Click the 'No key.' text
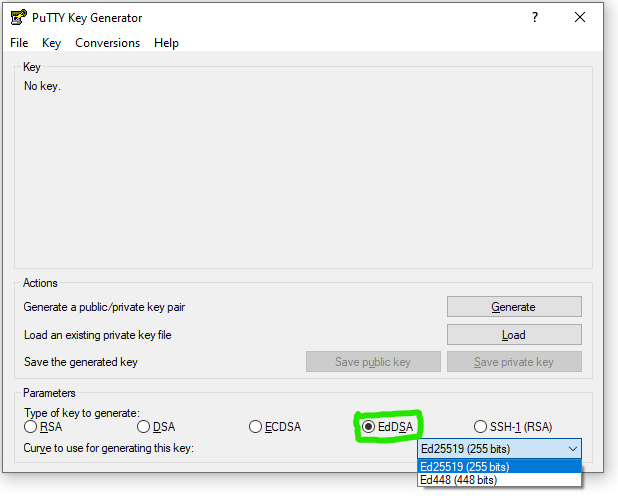Screen dimensions: 618x498 click(x=42, y=86)
